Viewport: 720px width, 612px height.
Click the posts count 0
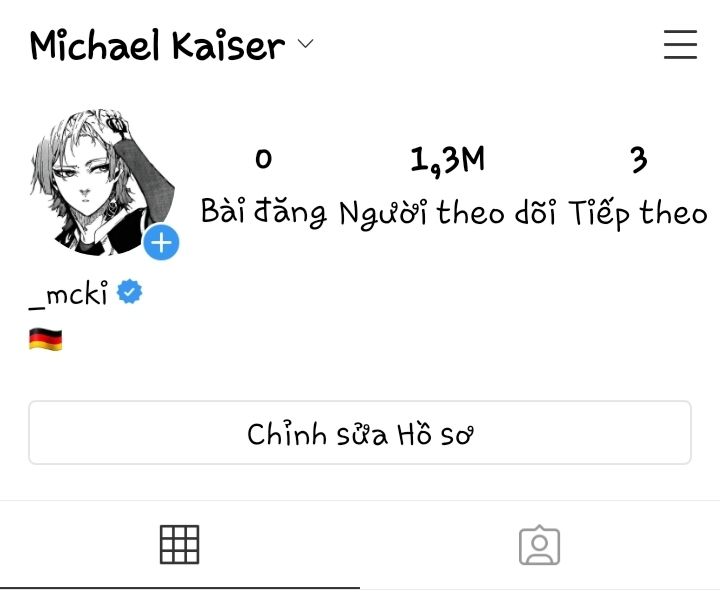click(x=264, y=159)
